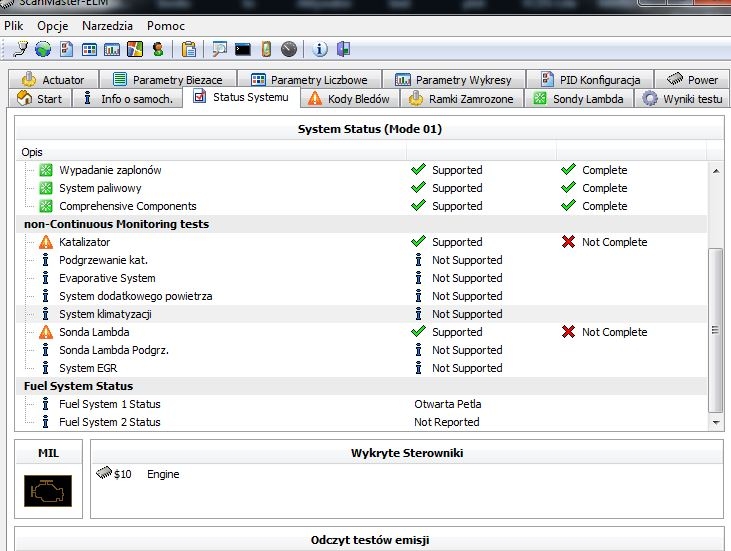
Task: Click the MIL check engine lamp icon
Action: coord(48,491)
